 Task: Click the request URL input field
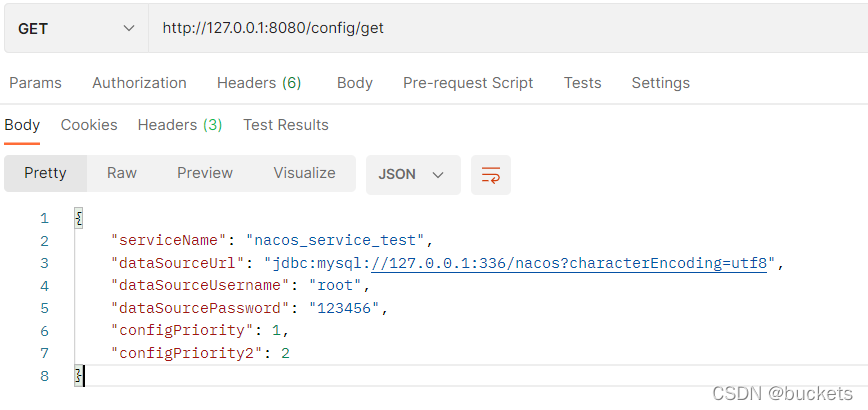500,28
